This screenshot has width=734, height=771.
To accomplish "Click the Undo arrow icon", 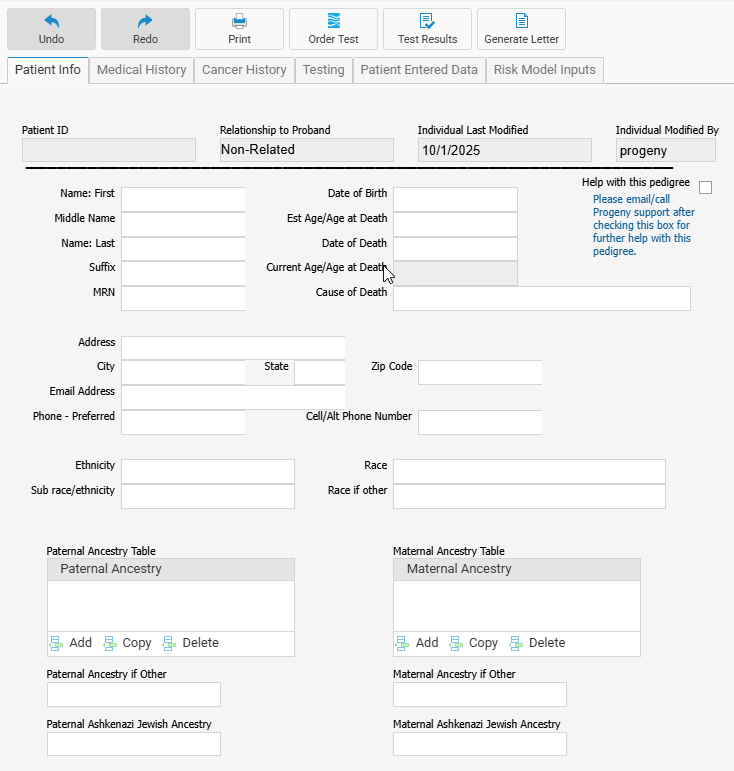I will coord(51,21).
